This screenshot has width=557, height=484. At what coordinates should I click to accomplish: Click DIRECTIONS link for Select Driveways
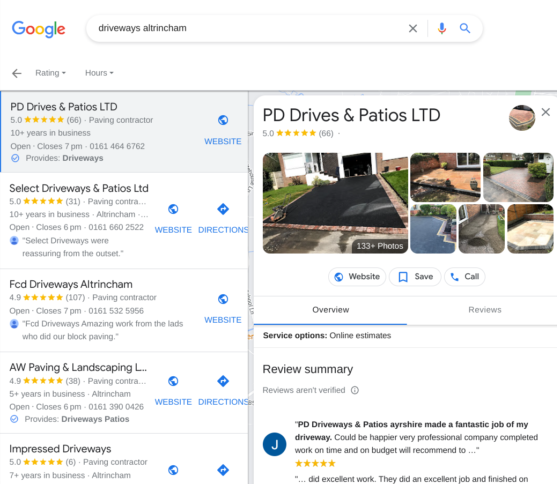click(223, 230)
